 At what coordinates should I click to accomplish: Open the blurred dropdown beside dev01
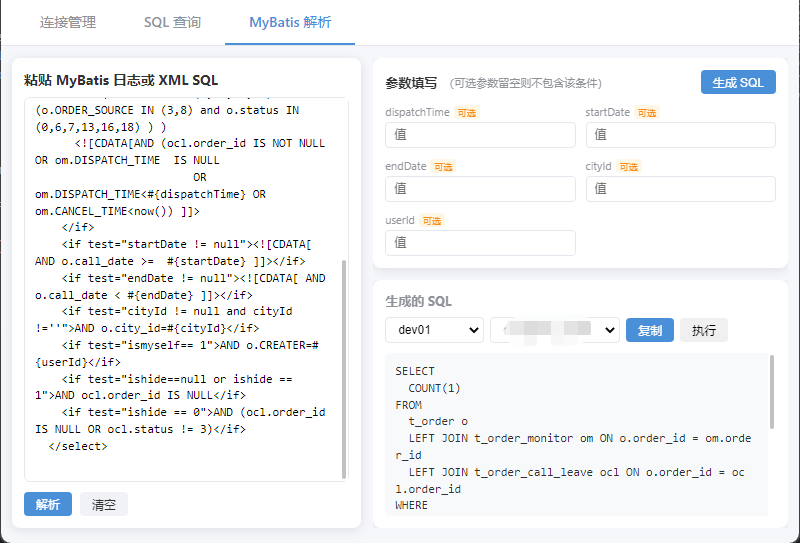tap(554, 330)
